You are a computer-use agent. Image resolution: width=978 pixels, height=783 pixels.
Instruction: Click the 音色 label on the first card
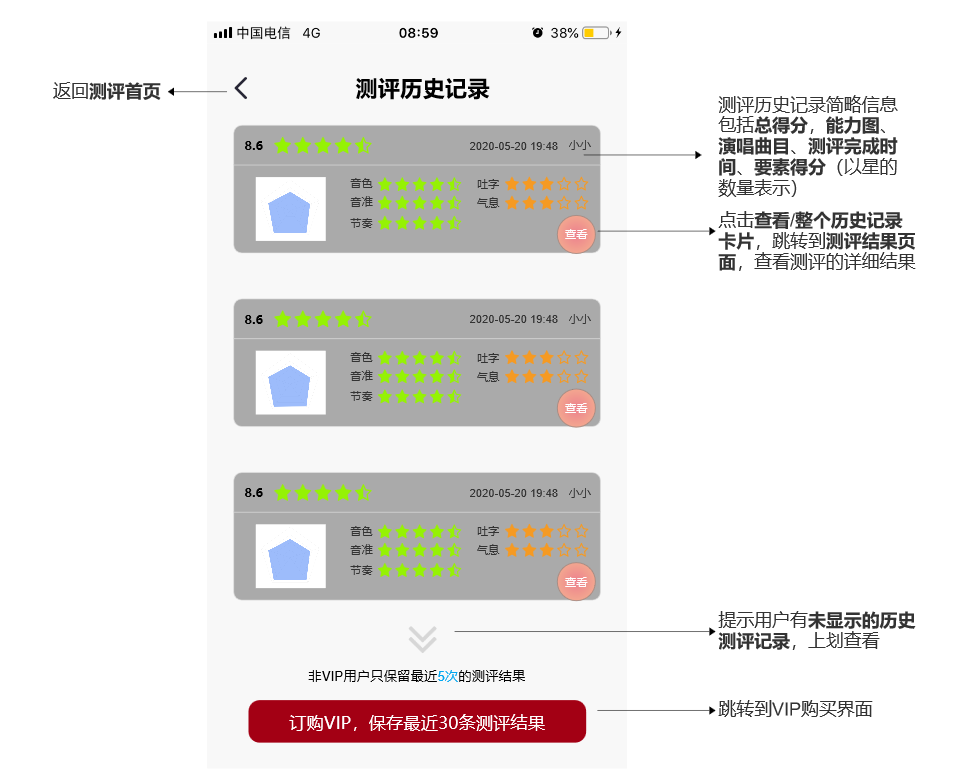tap(361, 183)
